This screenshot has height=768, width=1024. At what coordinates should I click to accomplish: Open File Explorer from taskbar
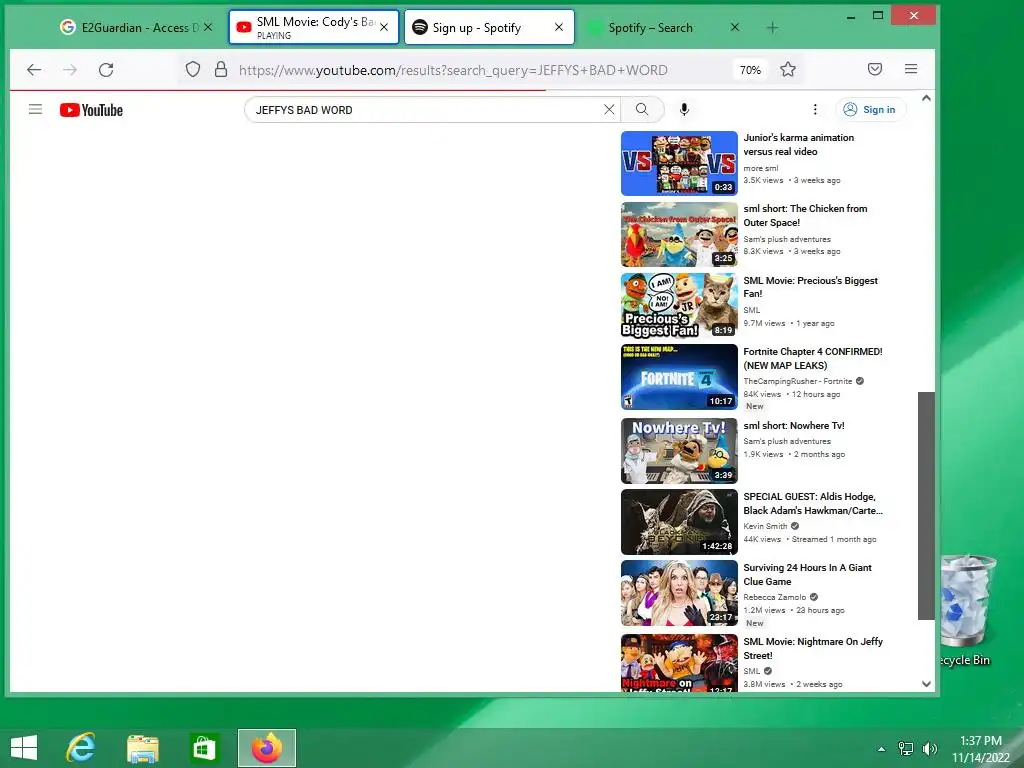[142, 748]
